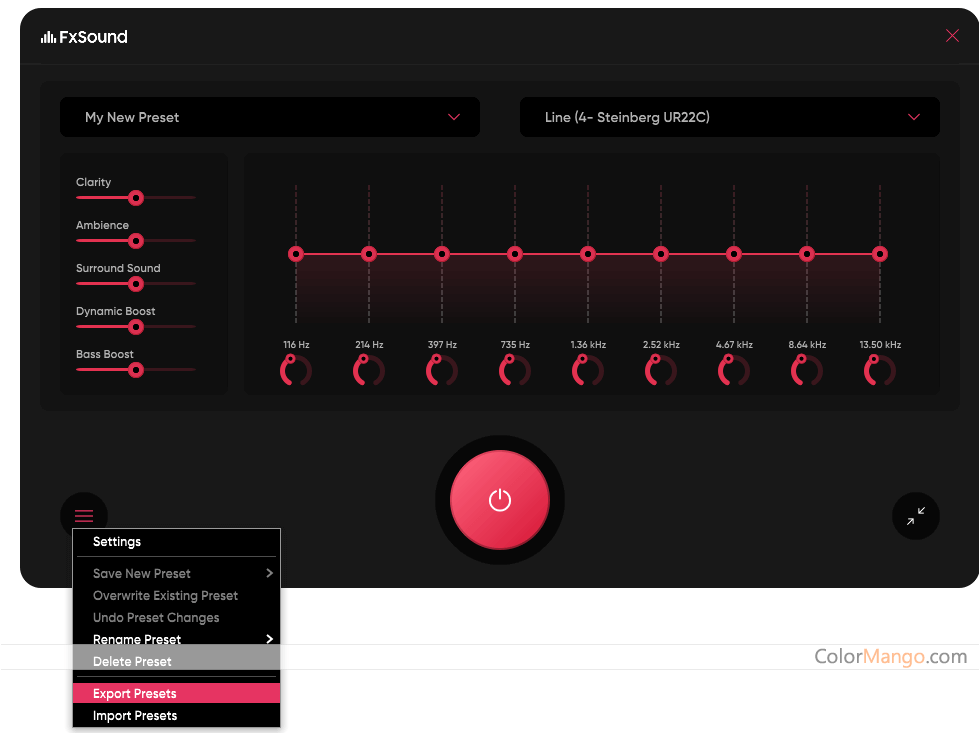Select the 8.64 kHz knob
The image size is (979, 733).
point(806,370)
